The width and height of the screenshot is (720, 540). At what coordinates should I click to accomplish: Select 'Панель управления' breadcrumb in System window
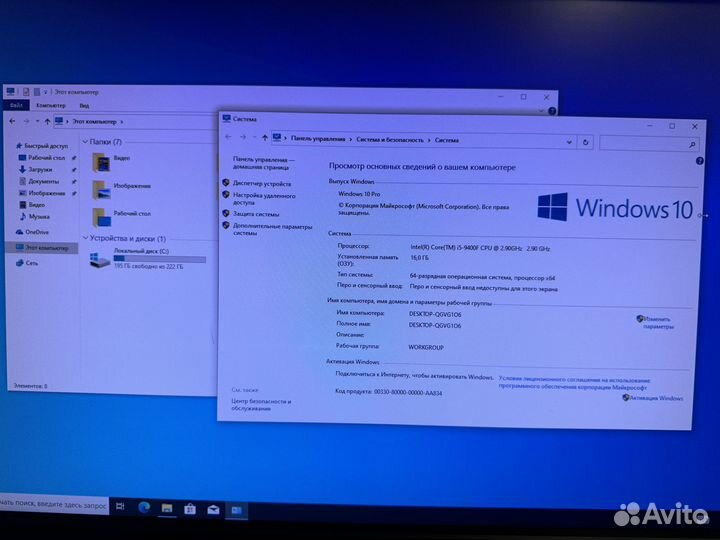[x=318, y=139]
